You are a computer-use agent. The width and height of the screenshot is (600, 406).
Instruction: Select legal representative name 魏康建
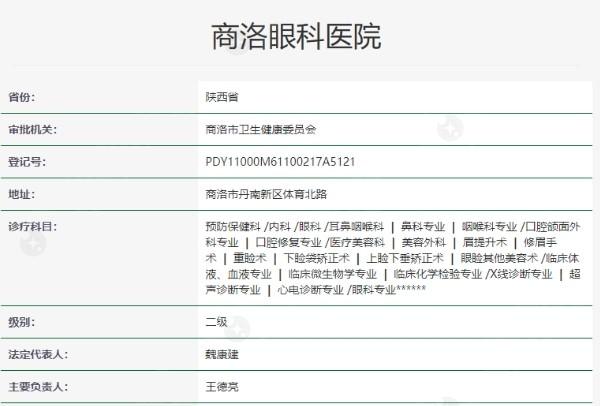click(x=222, y=355)
